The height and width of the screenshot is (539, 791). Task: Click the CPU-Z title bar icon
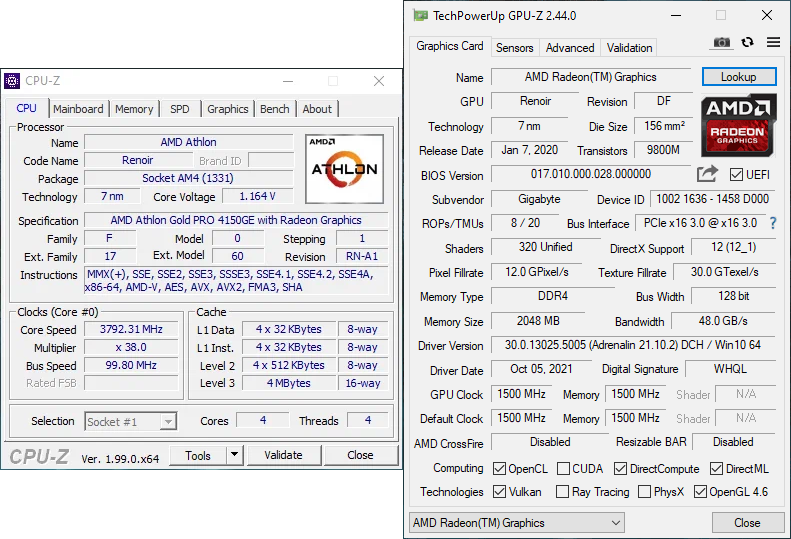(12, 81)
